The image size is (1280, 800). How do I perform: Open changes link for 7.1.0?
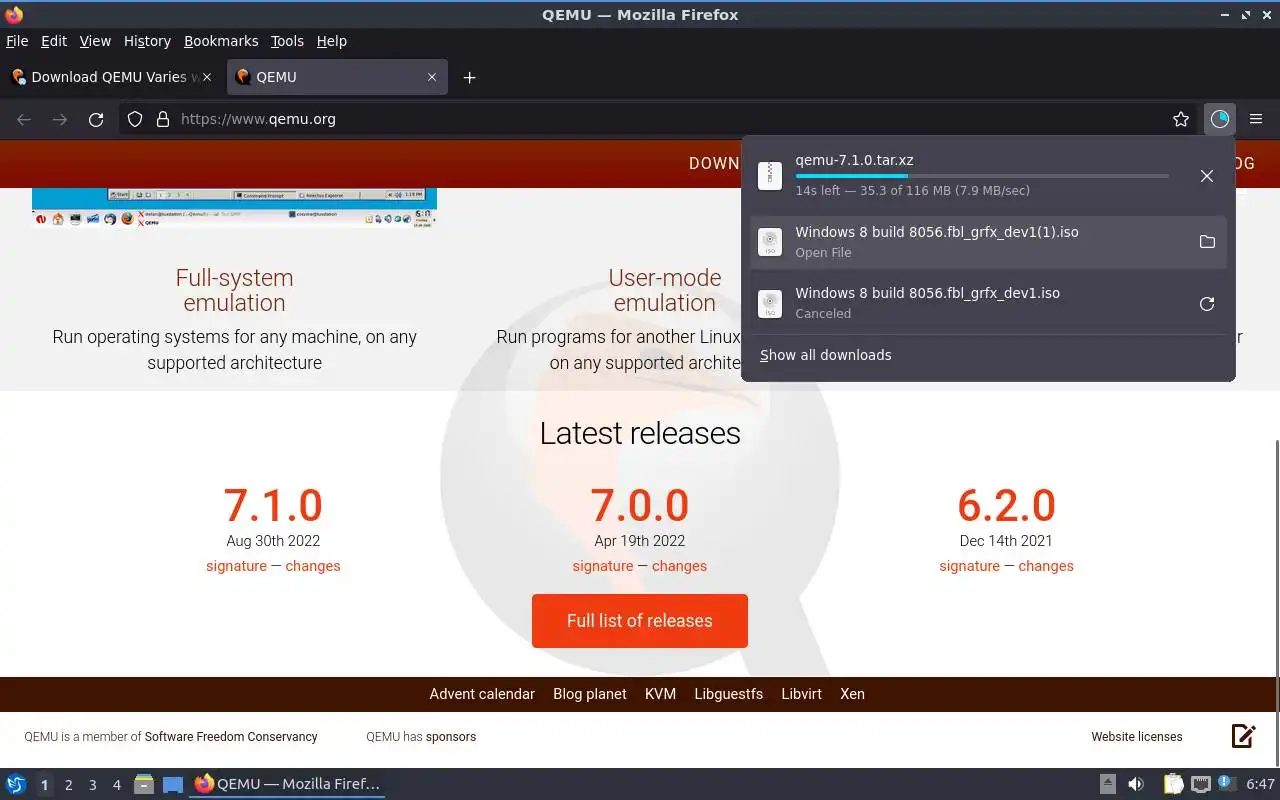click(x=313, y=566)
